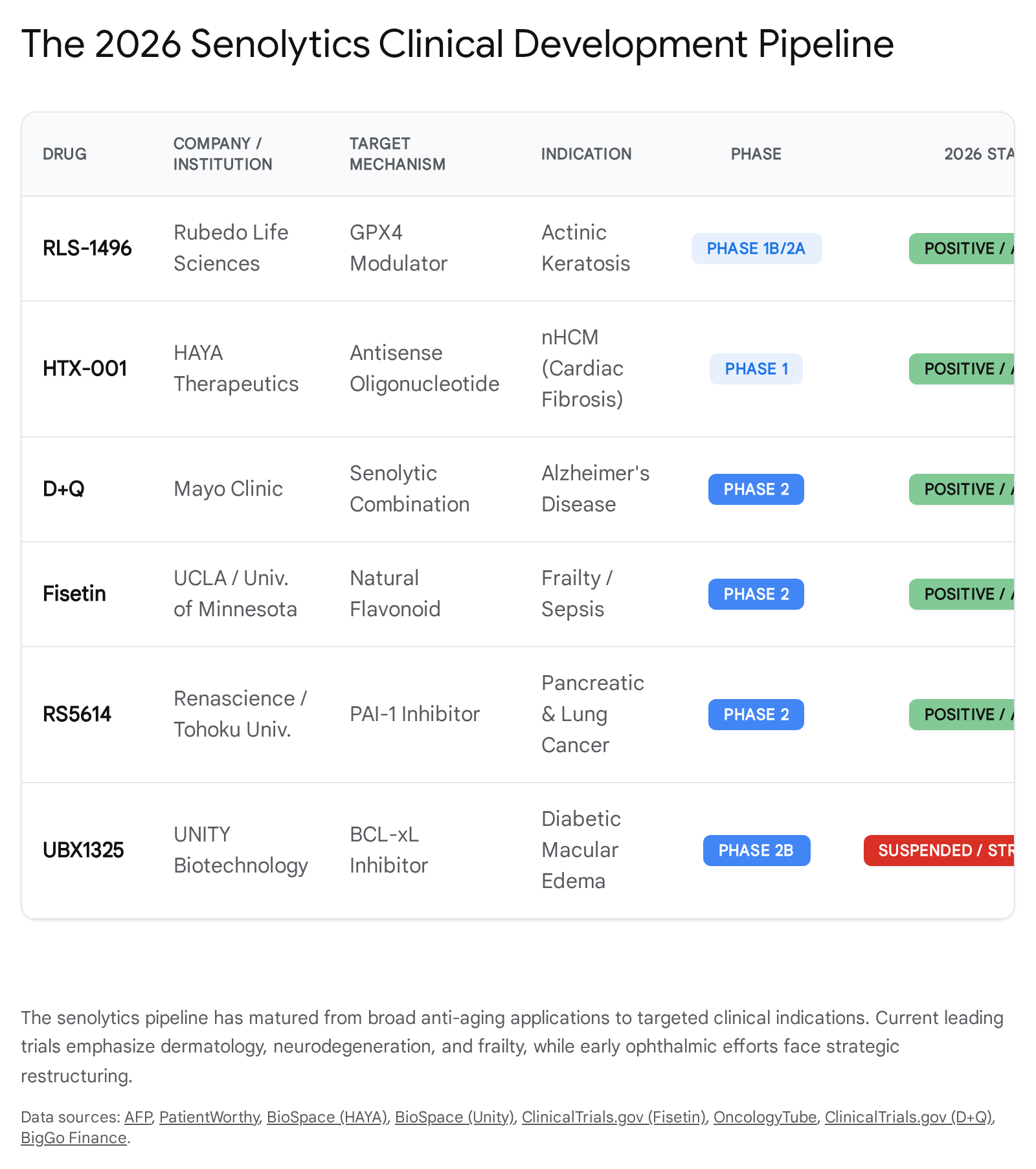
Task: Click the TARGET MECHANISM column header
Action: point(398,154)
